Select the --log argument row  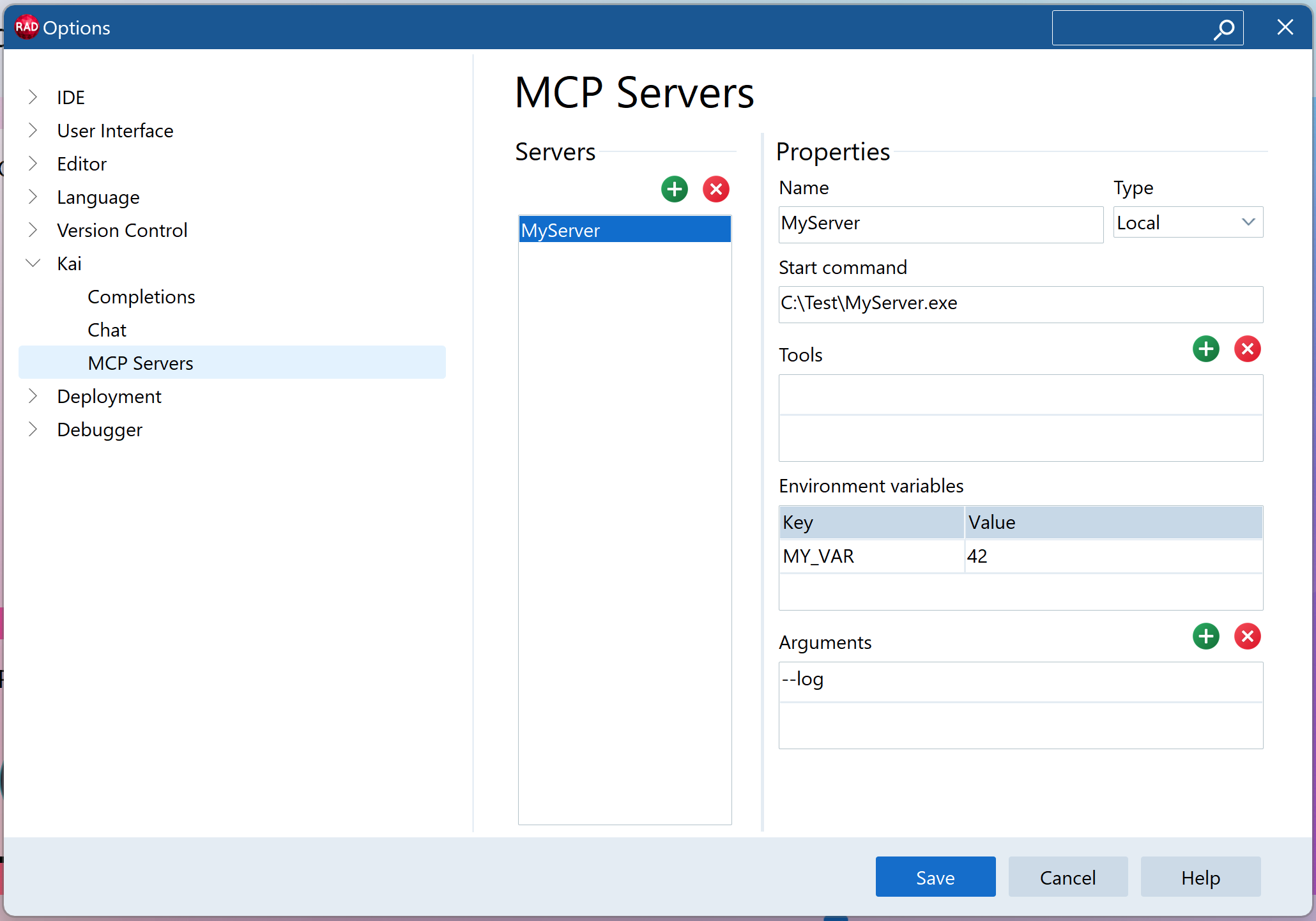point(1021,681)
